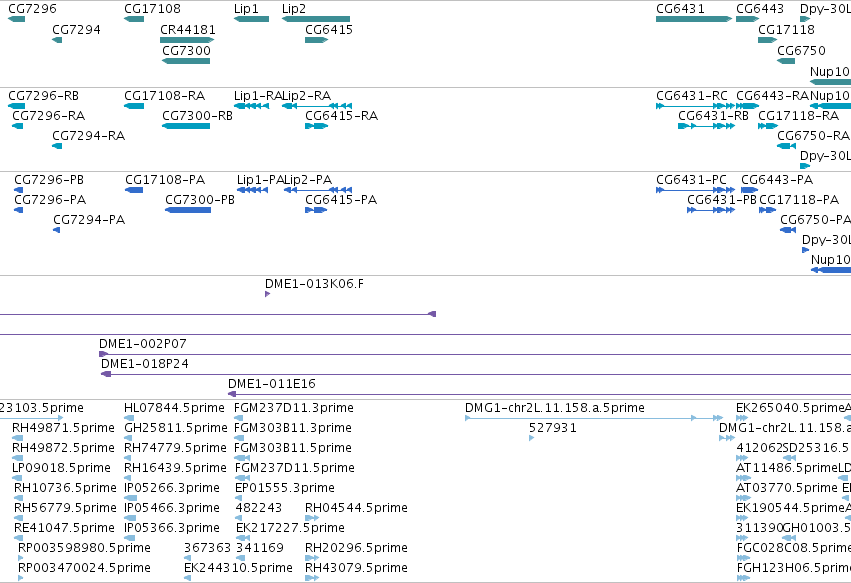Select the CG6431 gene bar
Screen dimensions: 851x583
694,19
